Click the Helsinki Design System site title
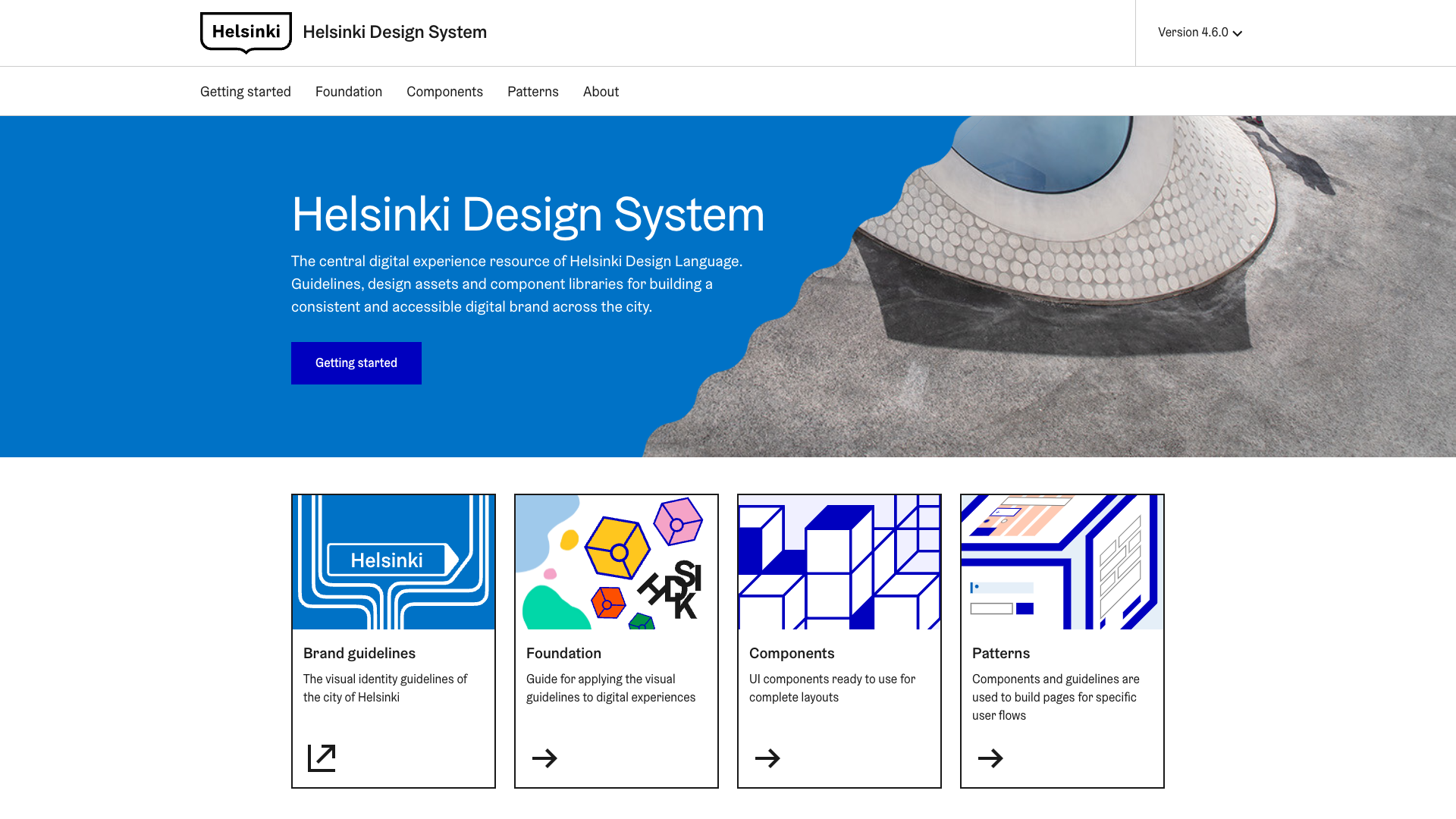 pos(394,32)
